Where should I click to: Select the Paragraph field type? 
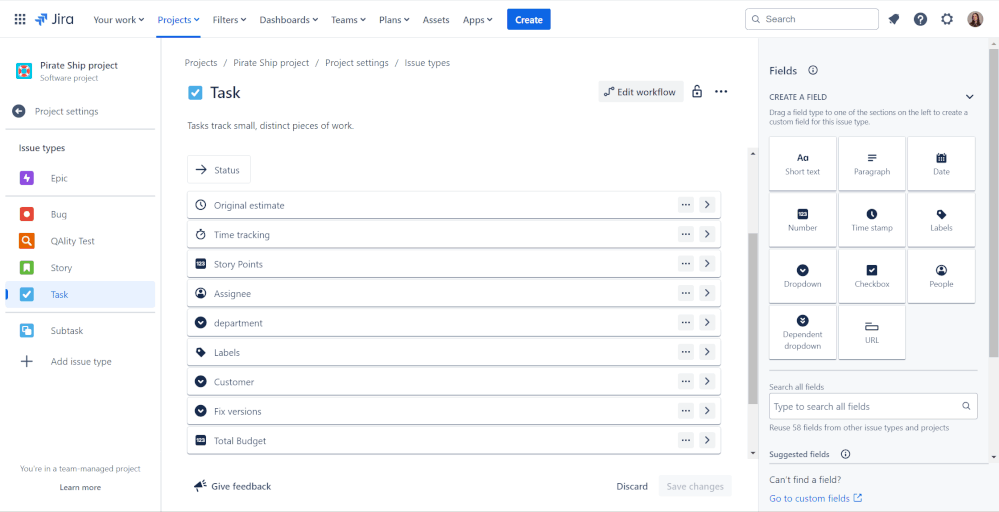click(872, 164)
